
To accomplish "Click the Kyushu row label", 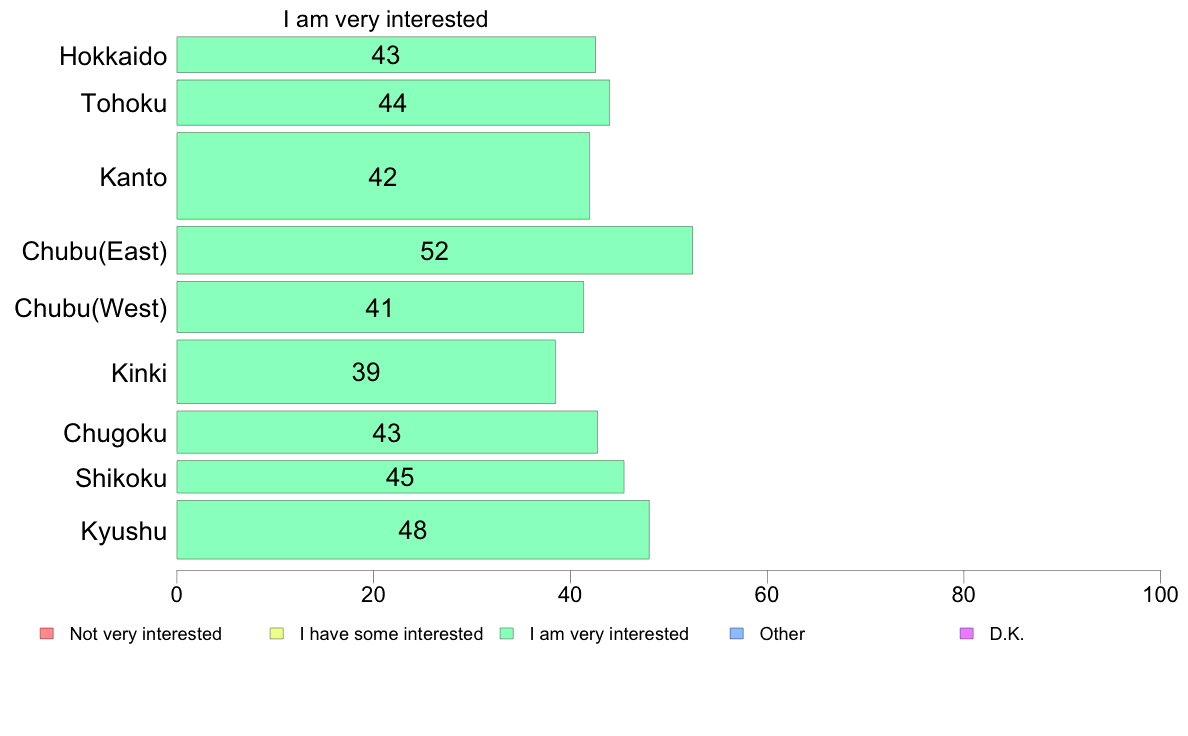I will [123, 531].
